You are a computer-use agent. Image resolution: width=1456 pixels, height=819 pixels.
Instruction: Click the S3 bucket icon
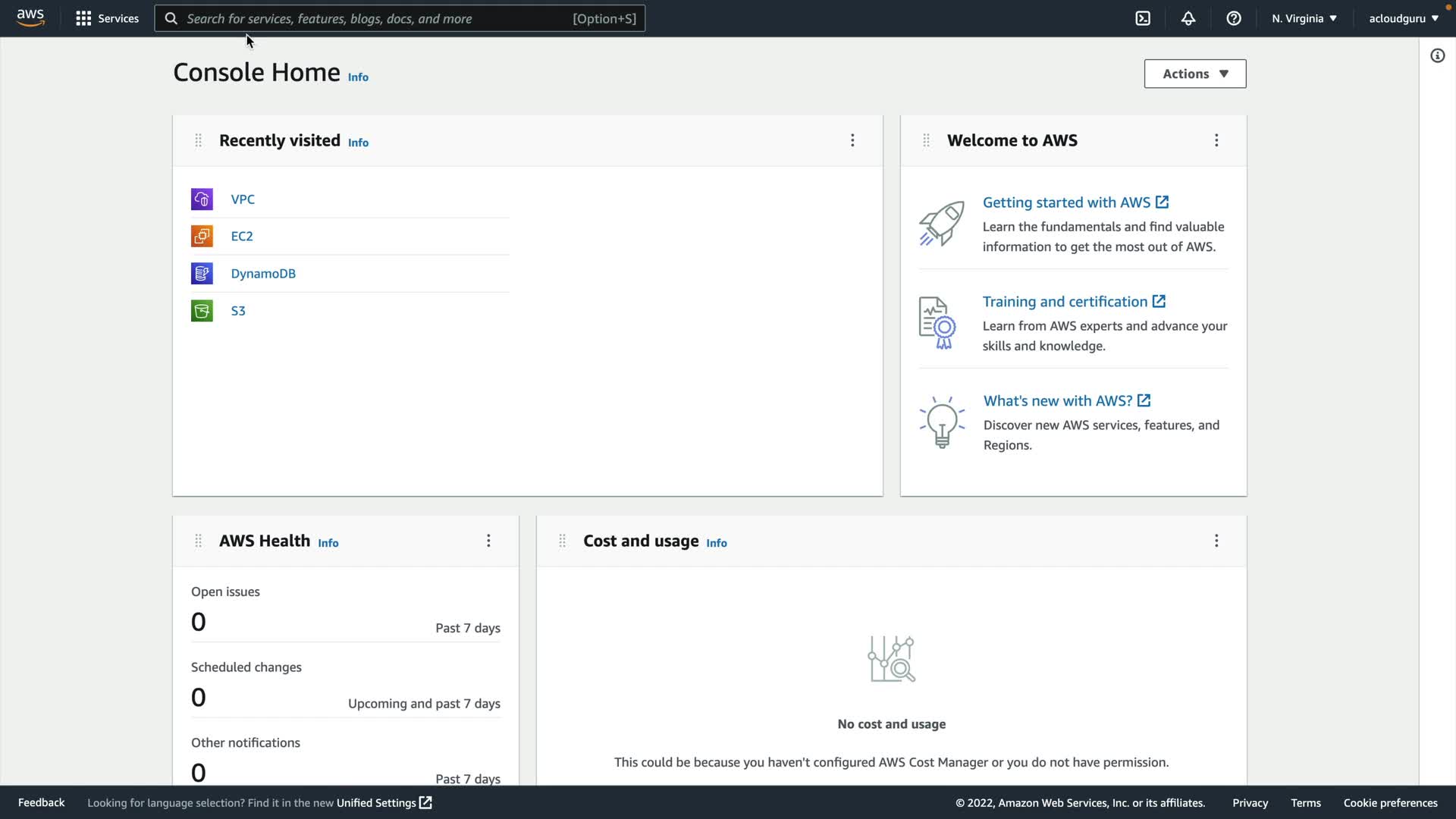tap(202, 311)
